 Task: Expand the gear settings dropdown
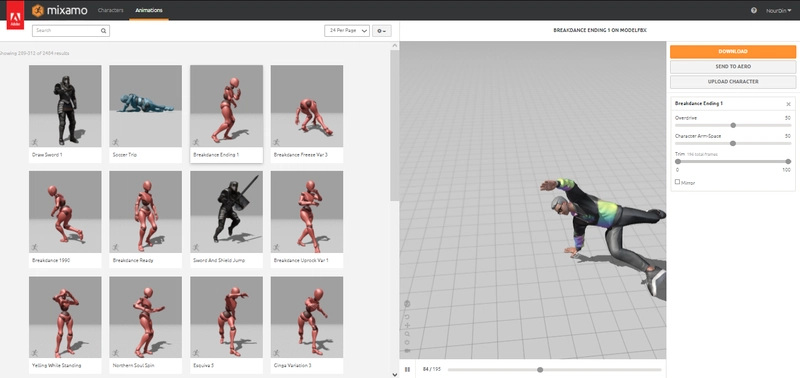pyautogui.click(x=382, y=31)
